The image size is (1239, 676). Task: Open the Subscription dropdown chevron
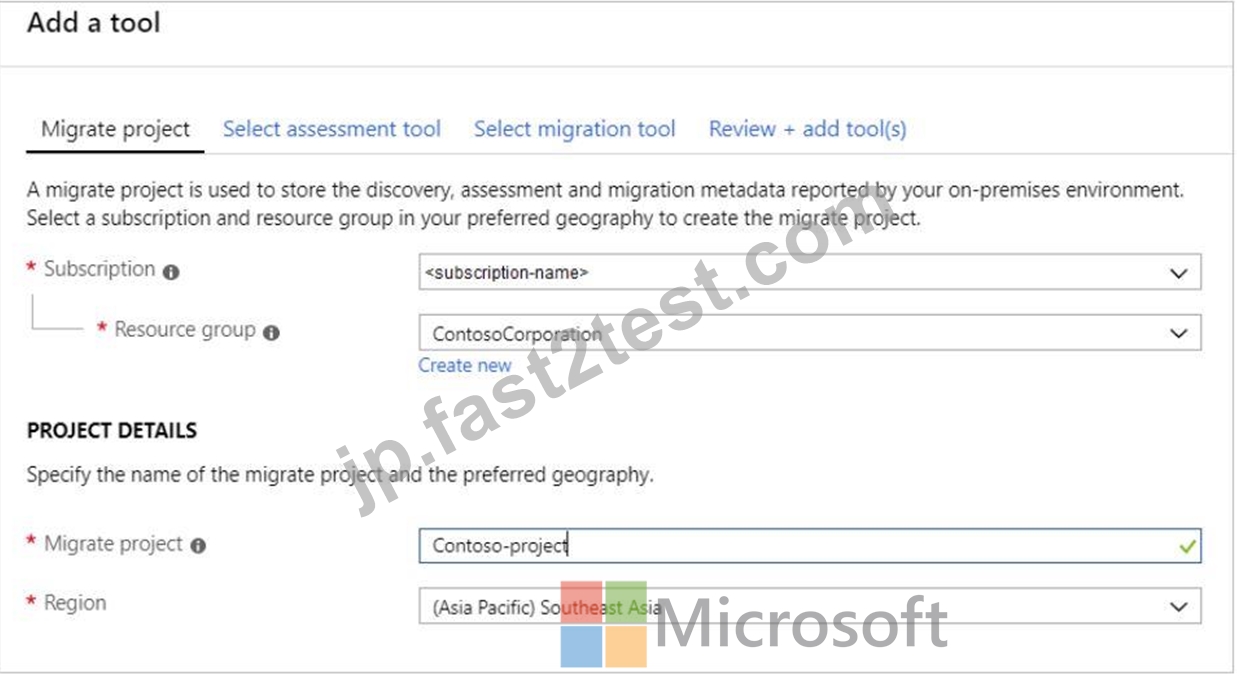[x=1179, y=273]
